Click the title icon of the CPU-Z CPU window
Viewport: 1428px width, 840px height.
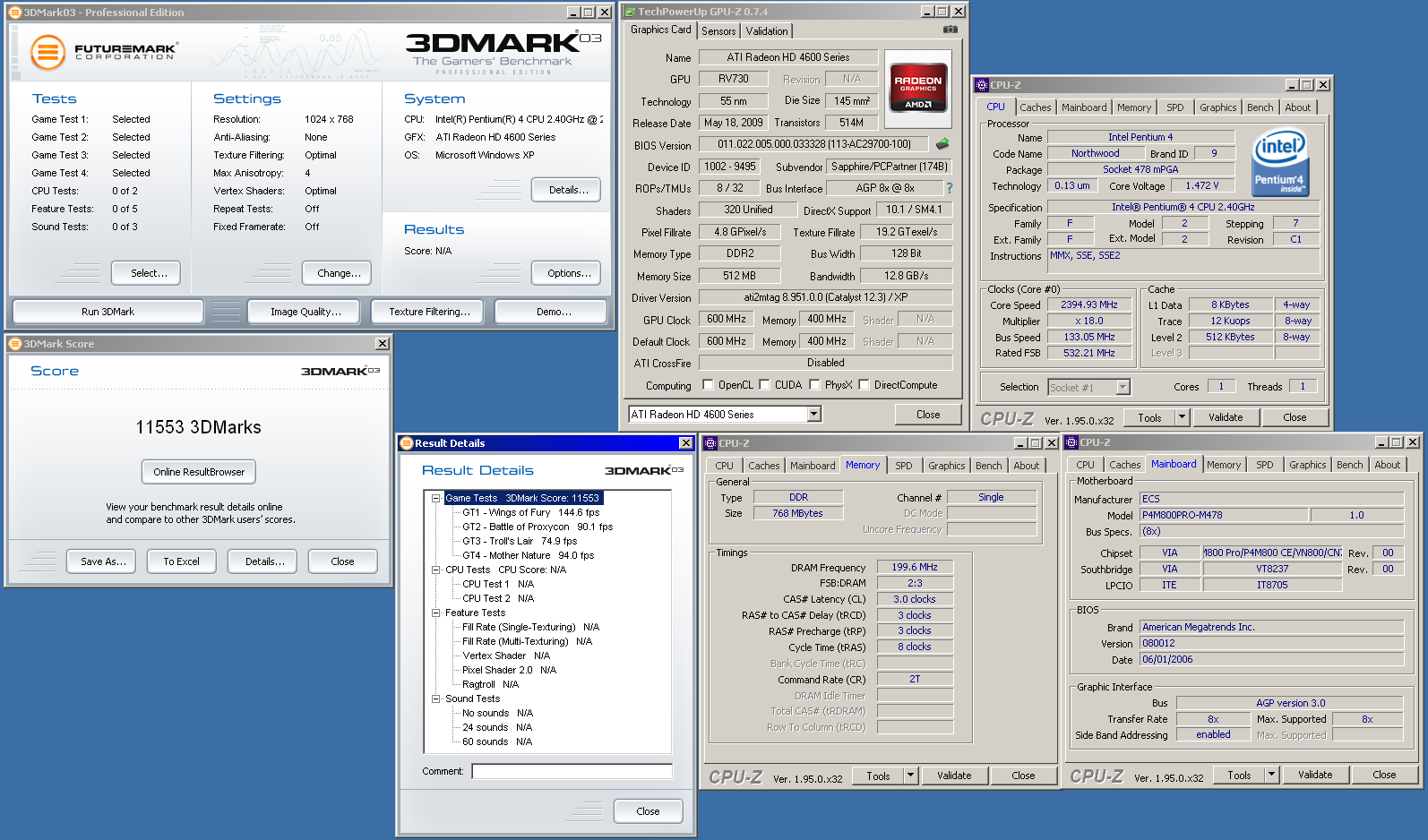tap(982, 85)
